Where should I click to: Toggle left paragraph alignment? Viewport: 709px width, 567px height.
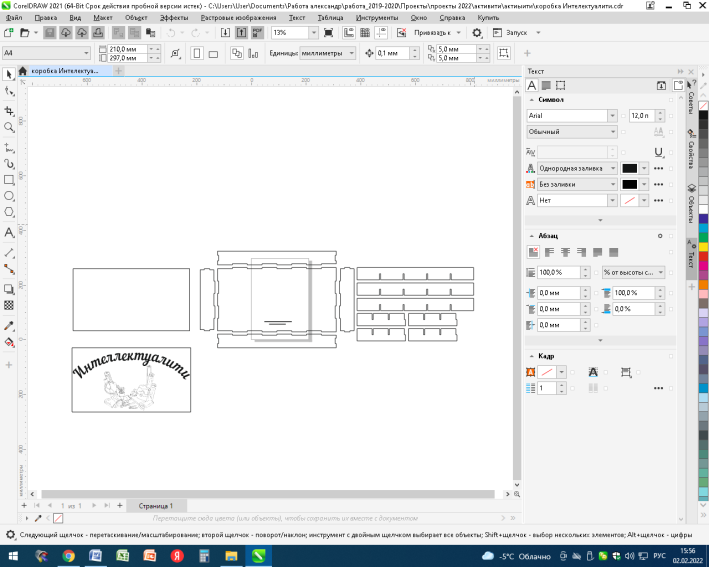[x=549, y=252]
